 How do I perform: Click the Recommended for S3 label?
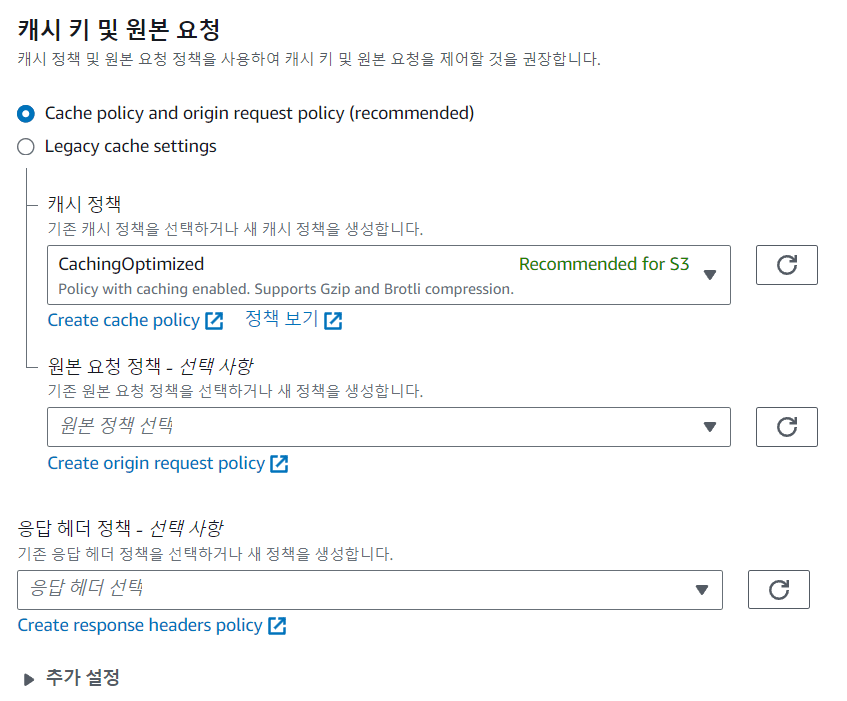603,265
